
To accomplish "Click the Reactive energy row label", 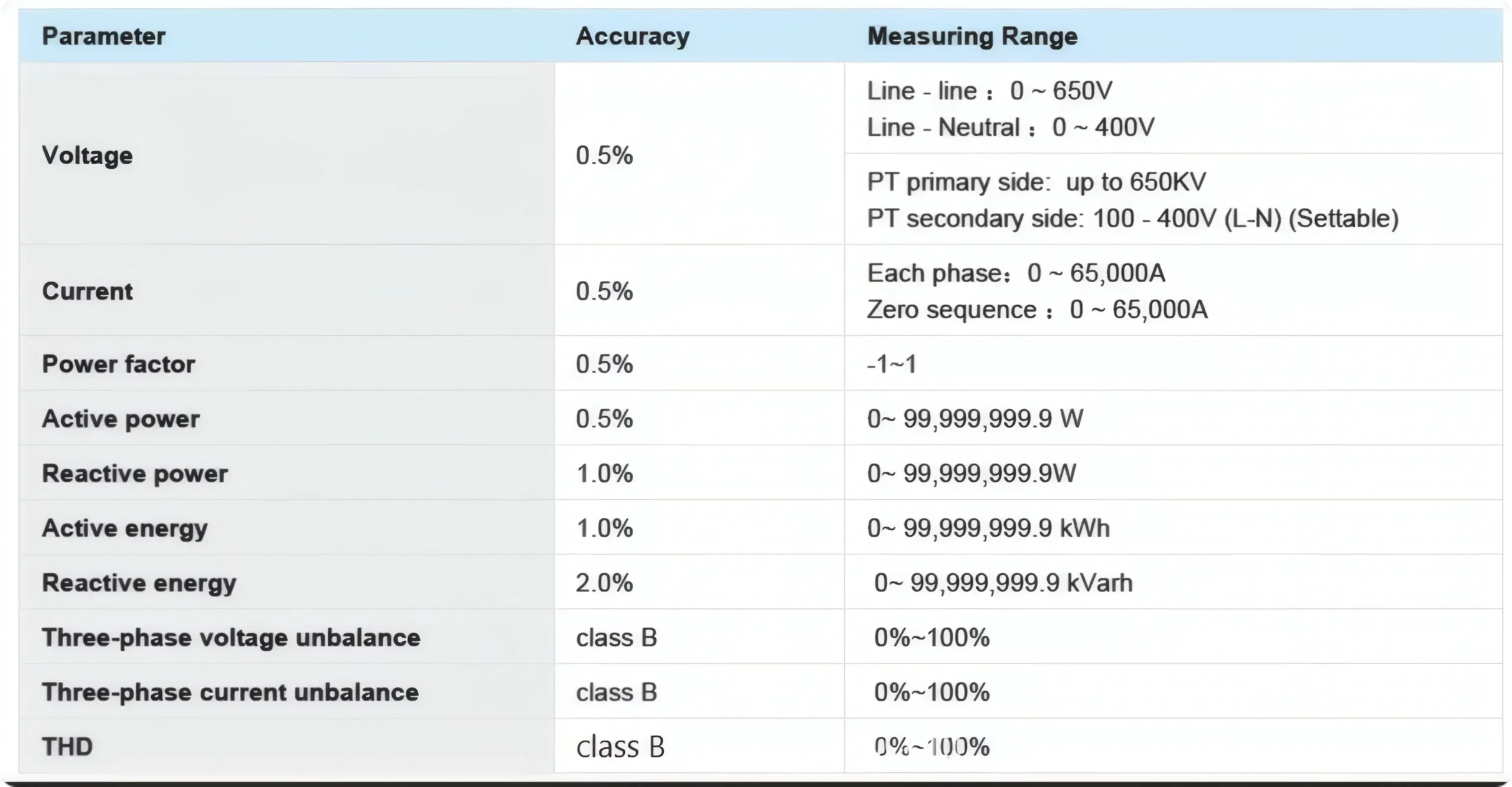I will (x=139, y=583).
